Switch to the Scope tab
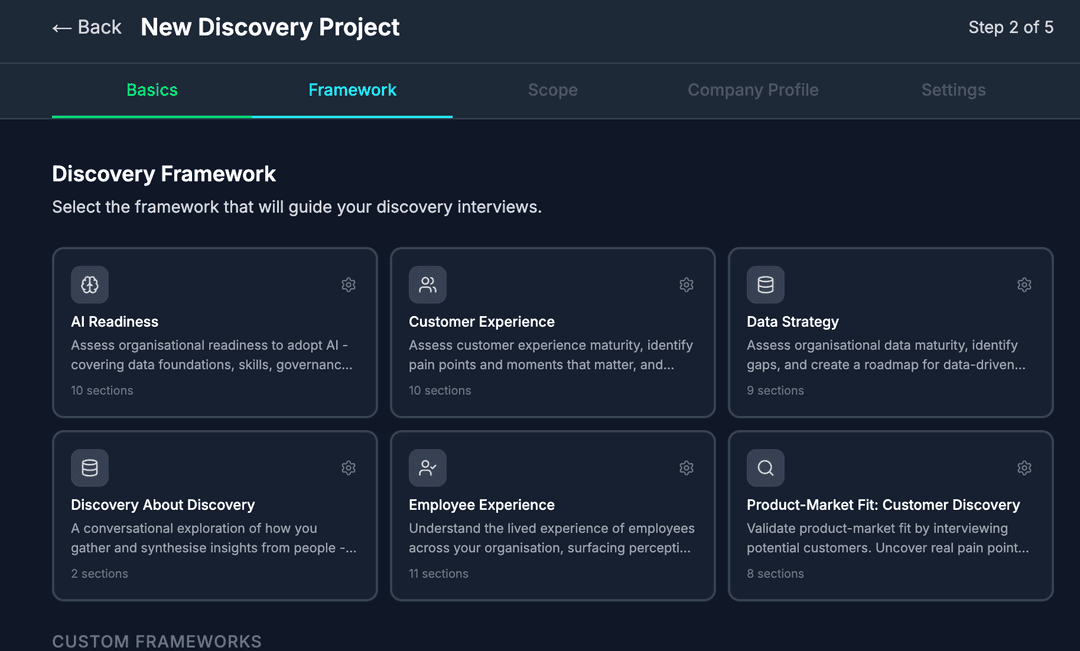Screen dimensions: 1080x651 coord(552,90)
